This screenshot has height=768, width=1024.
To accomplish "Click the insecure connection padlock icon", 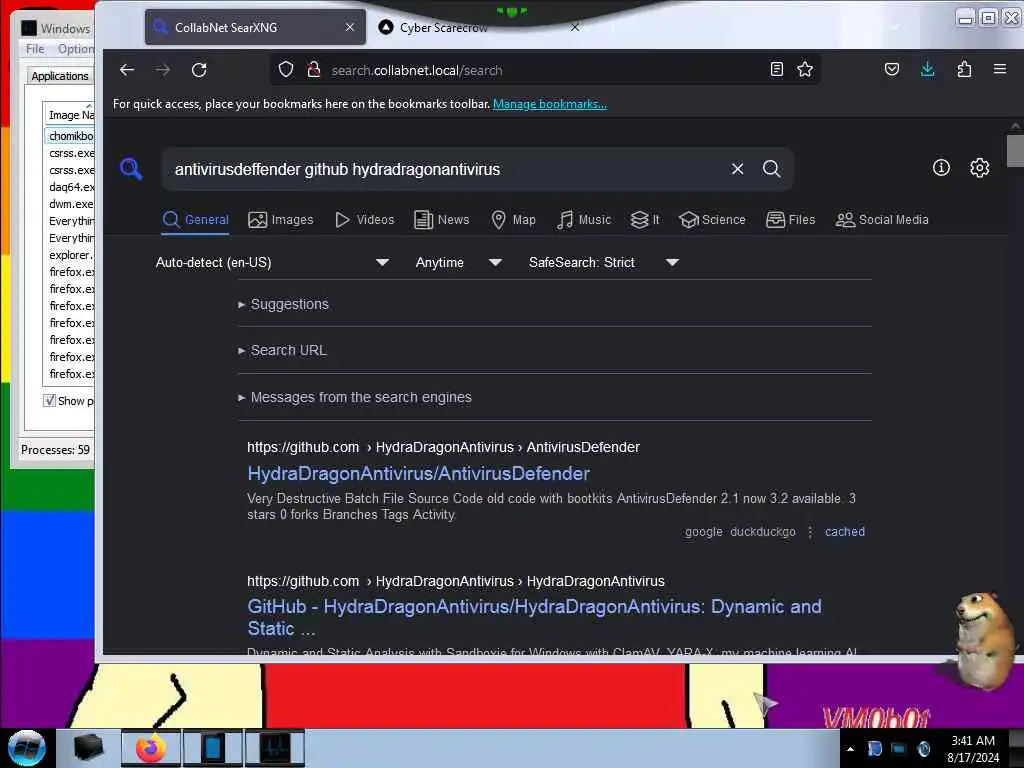I will [314, 70].
